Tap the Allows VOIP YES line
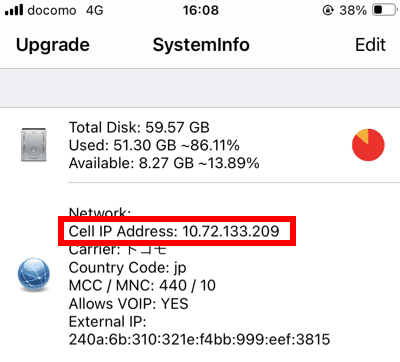The image size is (400, 362). pos(129,304)
